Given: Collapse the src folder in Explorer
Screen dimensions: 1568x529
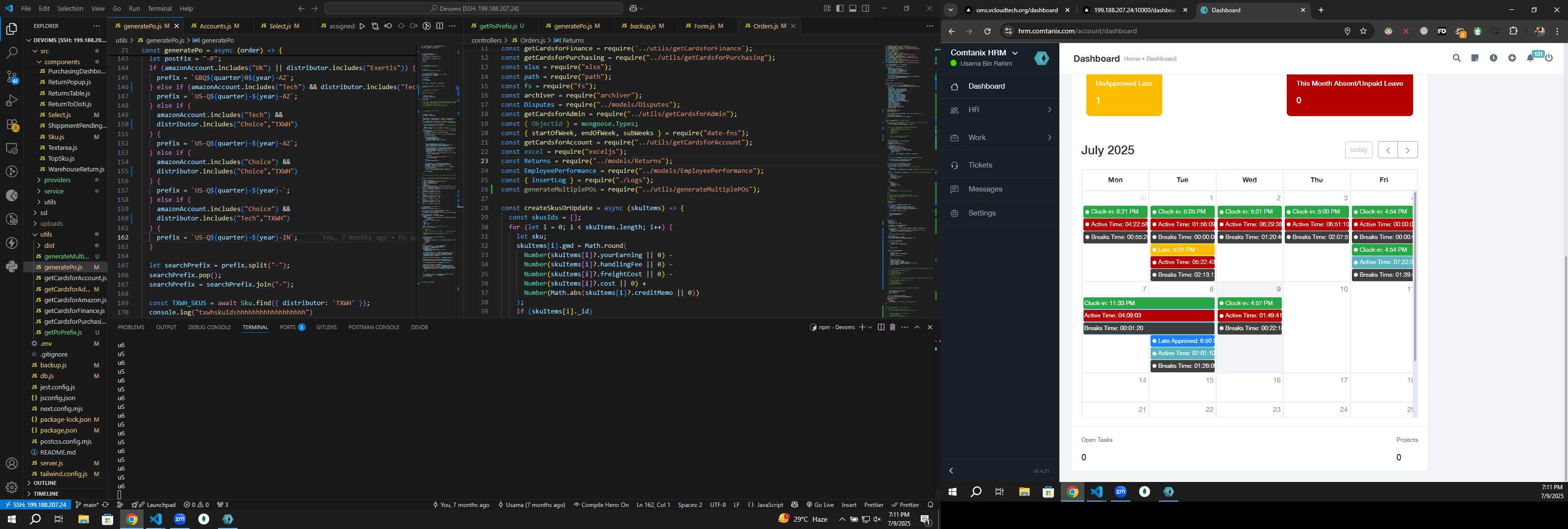Looking at the screenshot, I should coord(45,51).
